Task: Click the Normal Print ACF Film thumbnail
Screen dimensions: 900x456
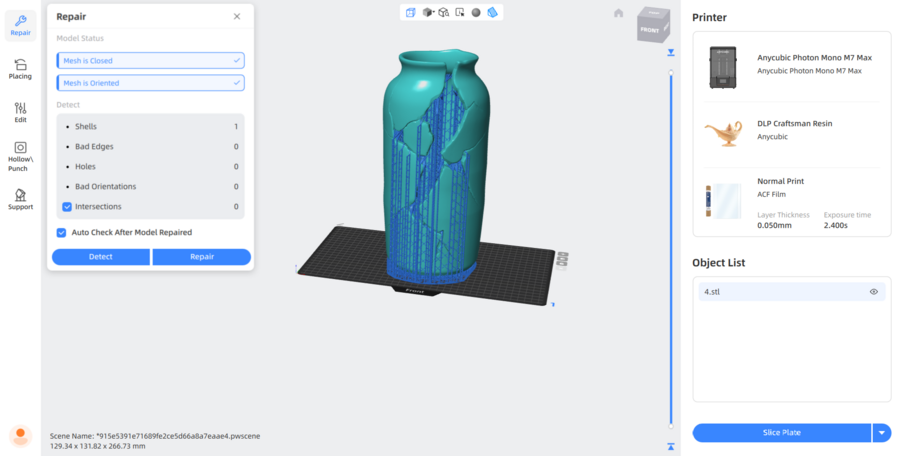Action: tap(723, 200)
